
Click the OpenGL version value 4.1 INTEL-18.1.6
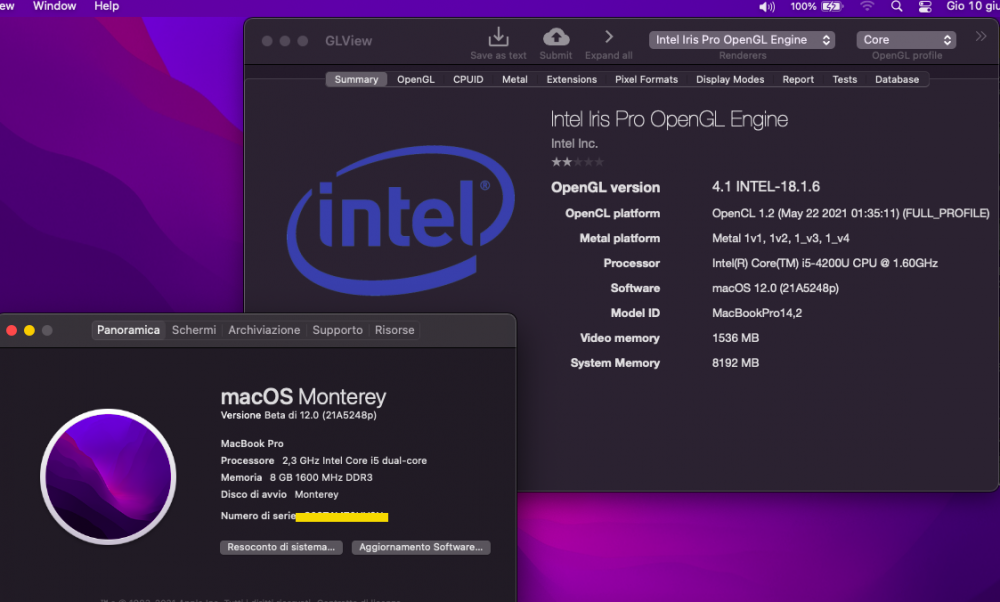point(766,187)
